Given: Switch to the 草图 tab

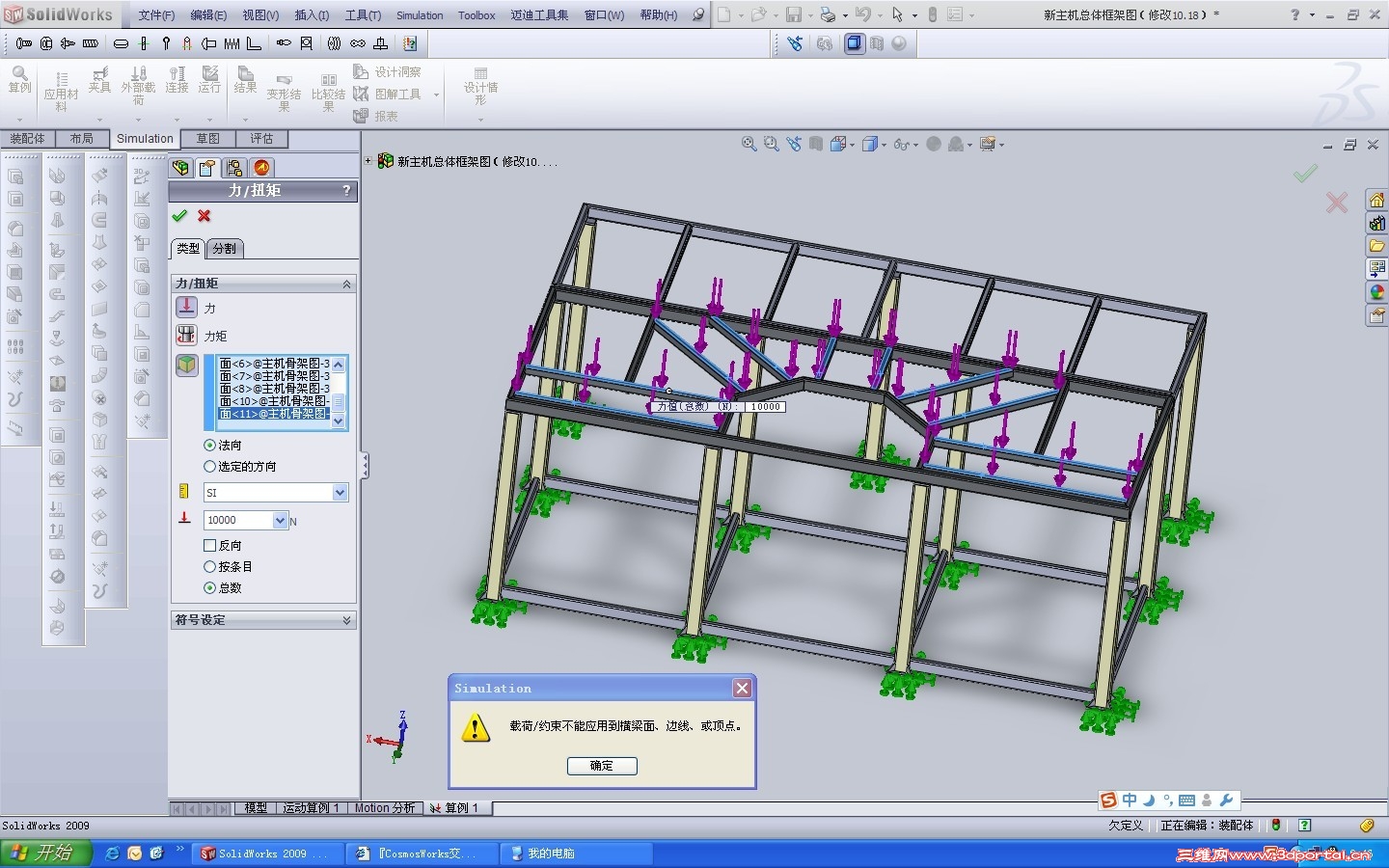Looking at the screenshot, I should point(208,139).
